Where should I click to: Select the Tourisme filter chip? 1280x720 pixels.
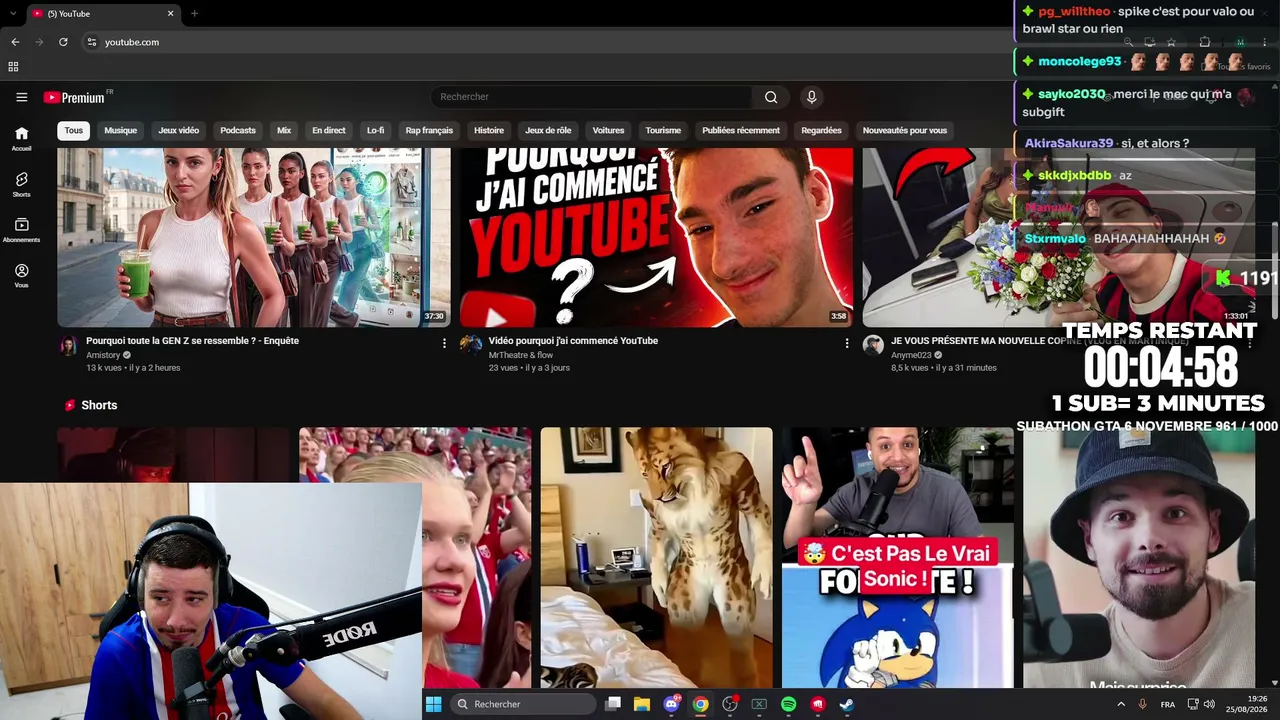[x=663, y=130]
